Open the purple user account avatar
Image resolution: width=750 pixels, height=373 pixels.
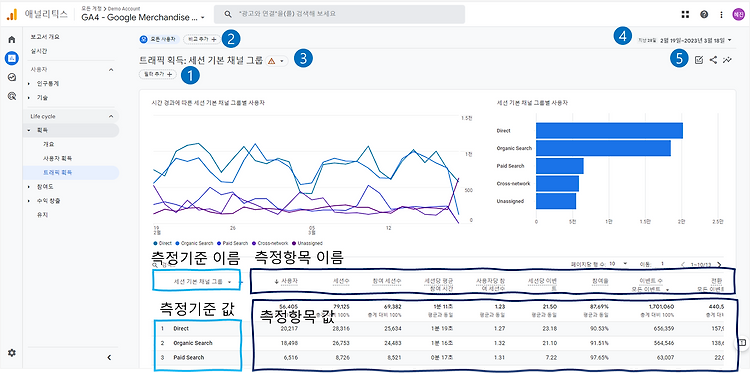pyautogui.click(x=738, y=14)
